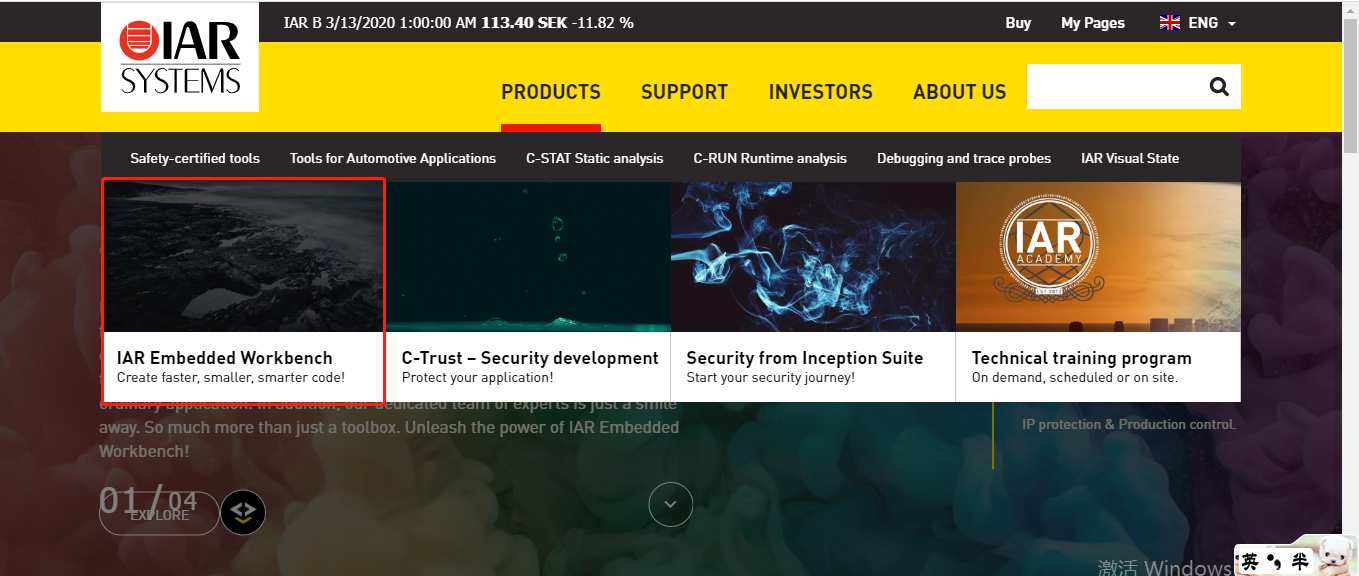Click 'Start your security journey!' text

click(771, 378)
